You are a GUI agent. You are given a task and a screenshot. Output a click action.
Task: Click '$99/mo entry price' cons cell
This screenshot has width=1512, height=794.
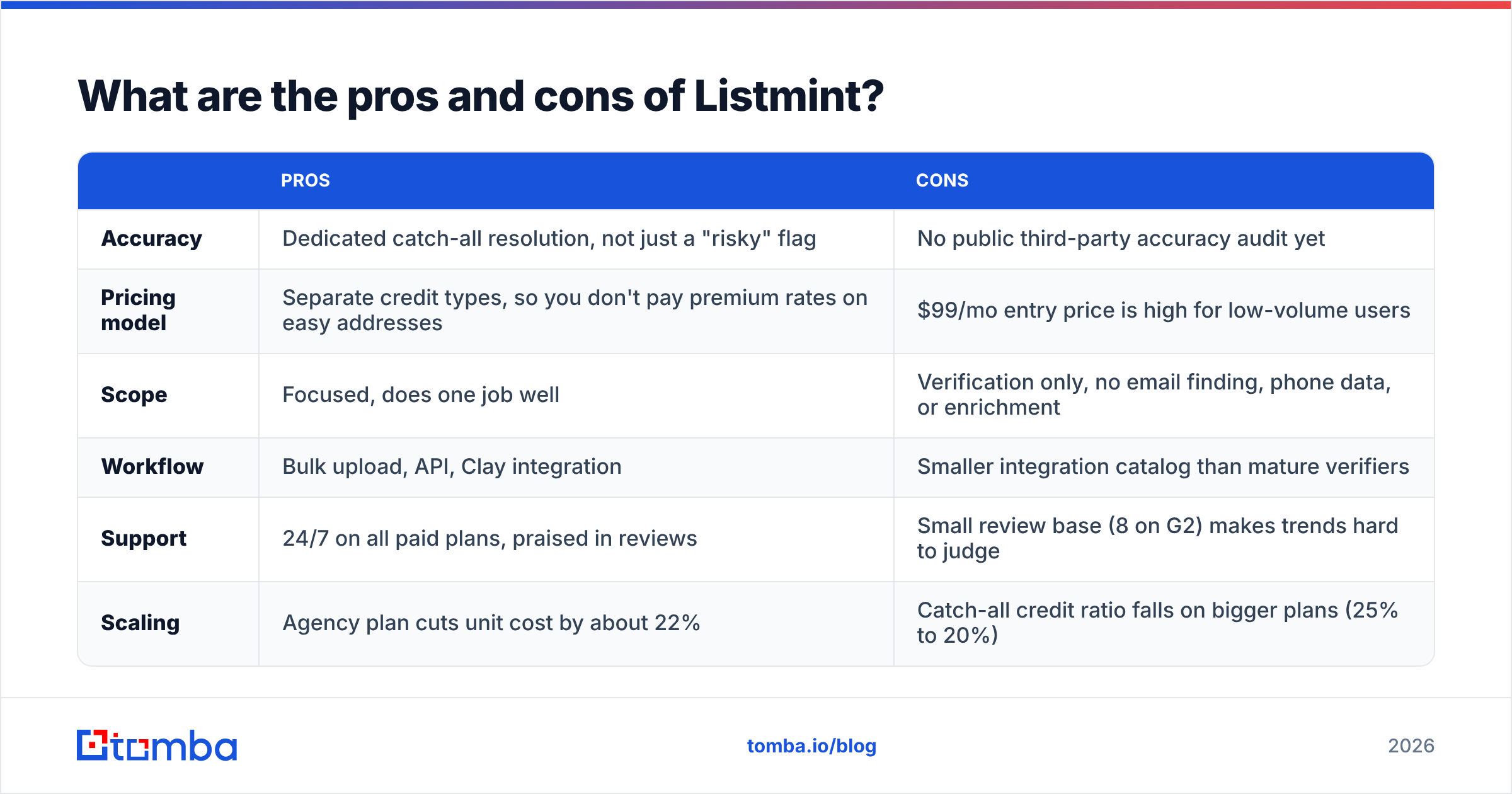coord(1164,311)
